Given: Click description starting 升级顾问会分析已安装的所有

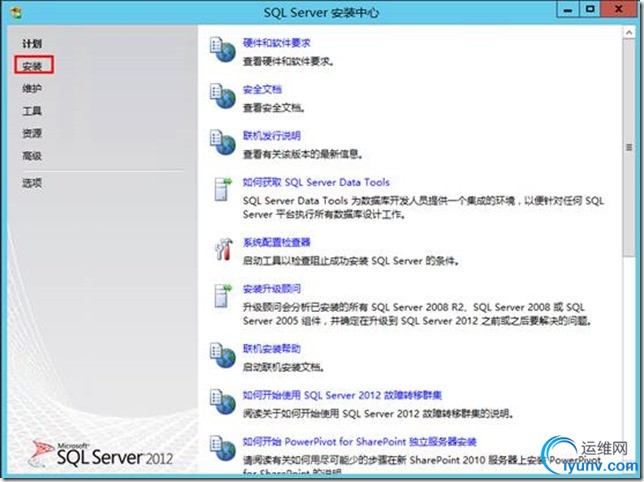Looking at the screenshot, I should [x=417, y=314].
